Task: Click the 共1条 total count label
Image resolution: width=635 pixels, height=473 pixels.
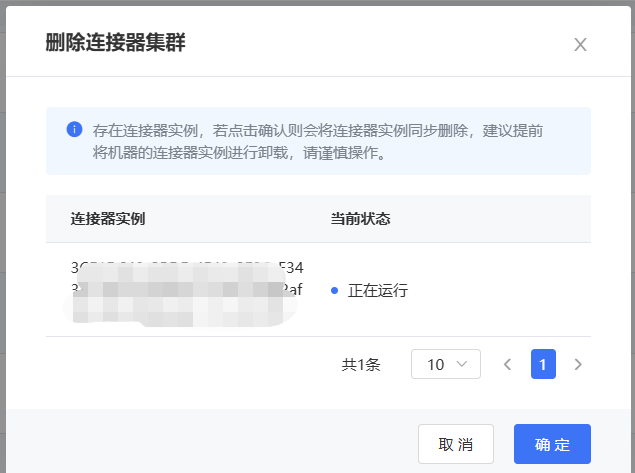Action: tap(361, 365)
